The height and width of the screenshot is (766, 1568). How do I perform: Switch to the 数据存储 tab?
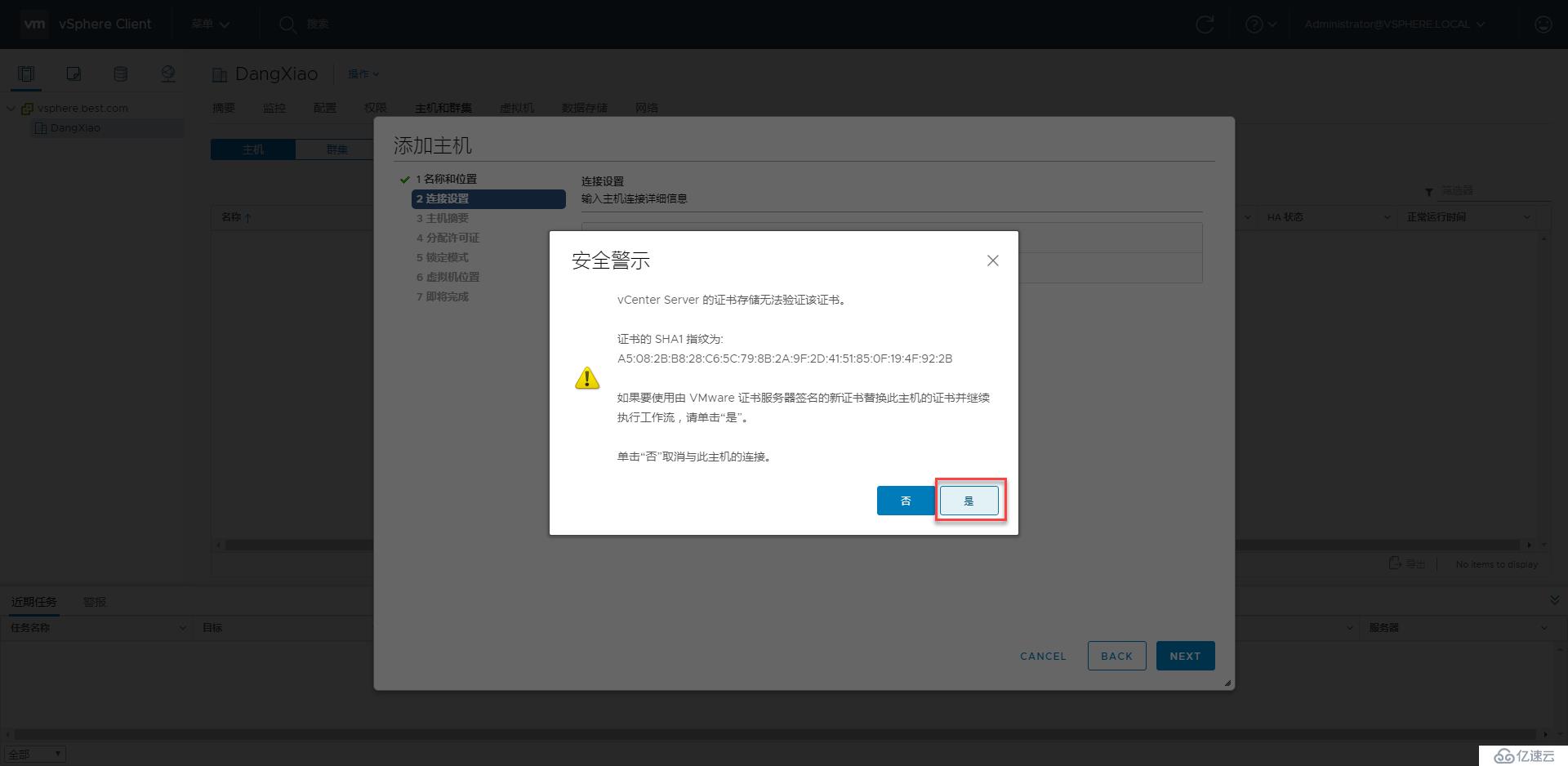(x=585, y=108)
